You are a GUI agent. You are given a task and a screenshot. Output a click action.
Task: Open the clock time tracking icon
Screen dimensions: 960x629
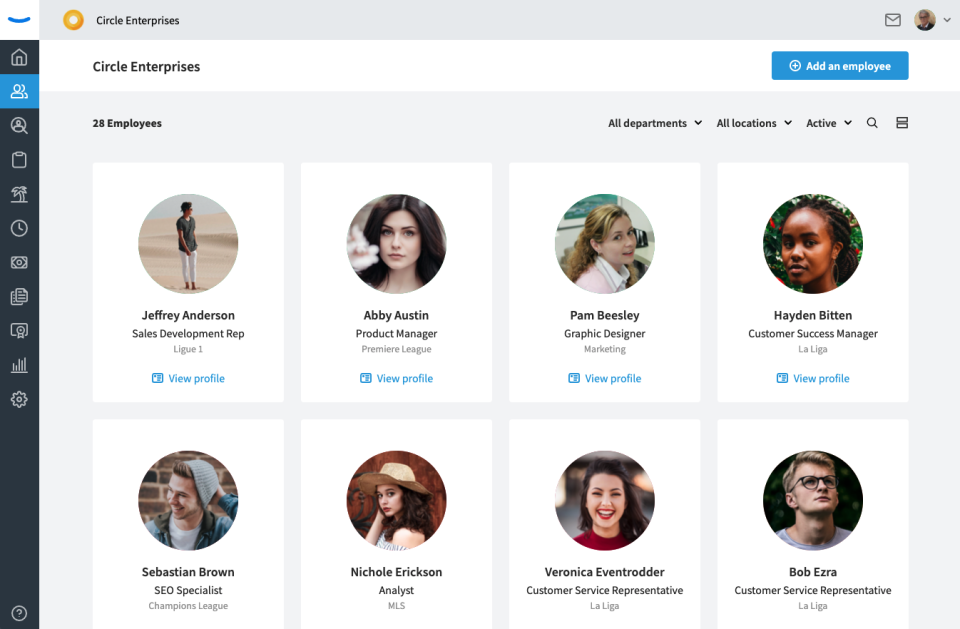[19, 228]
